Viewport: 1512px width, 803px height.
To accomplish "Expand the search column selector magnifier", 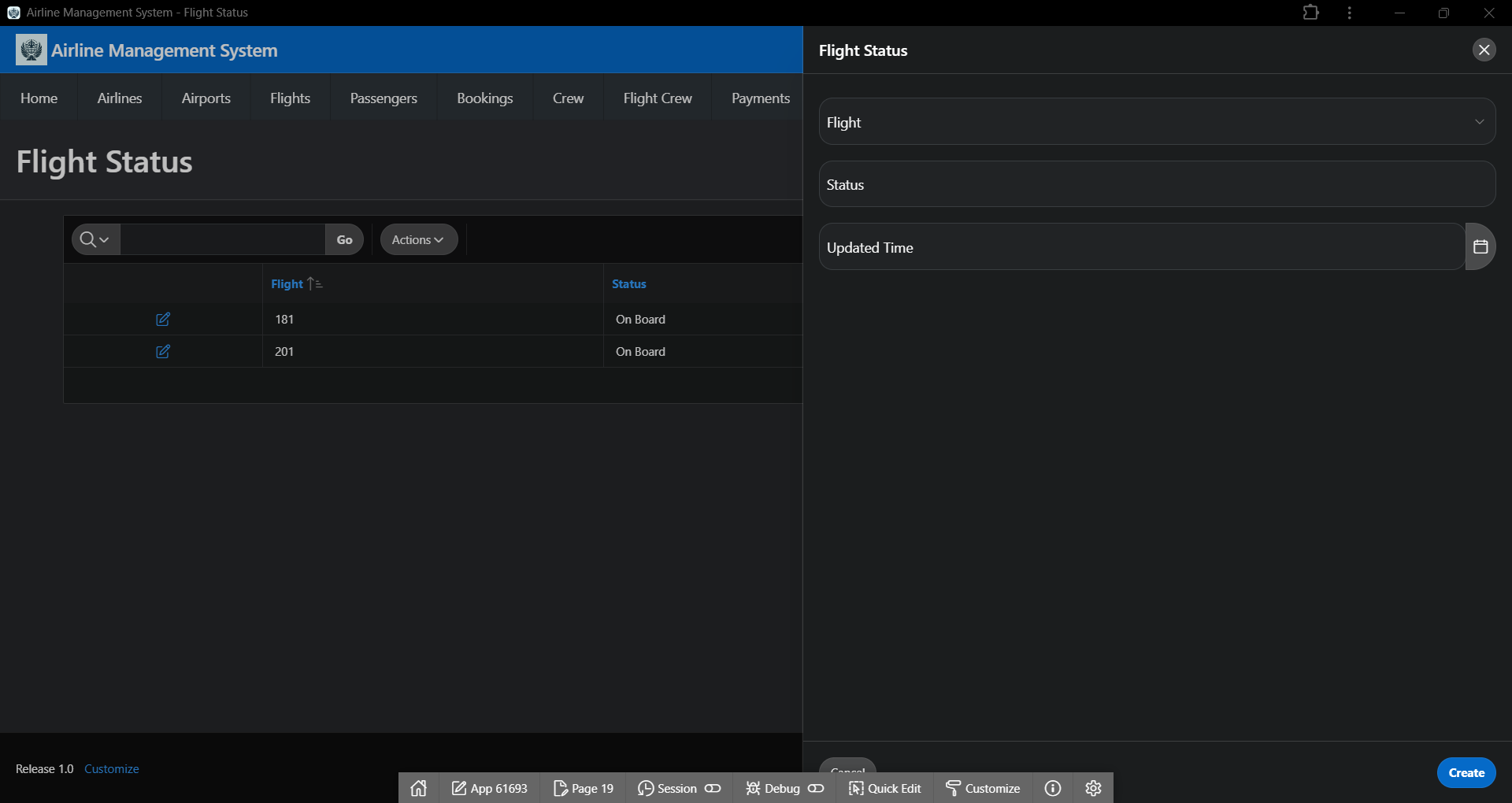I will point(95,239).
